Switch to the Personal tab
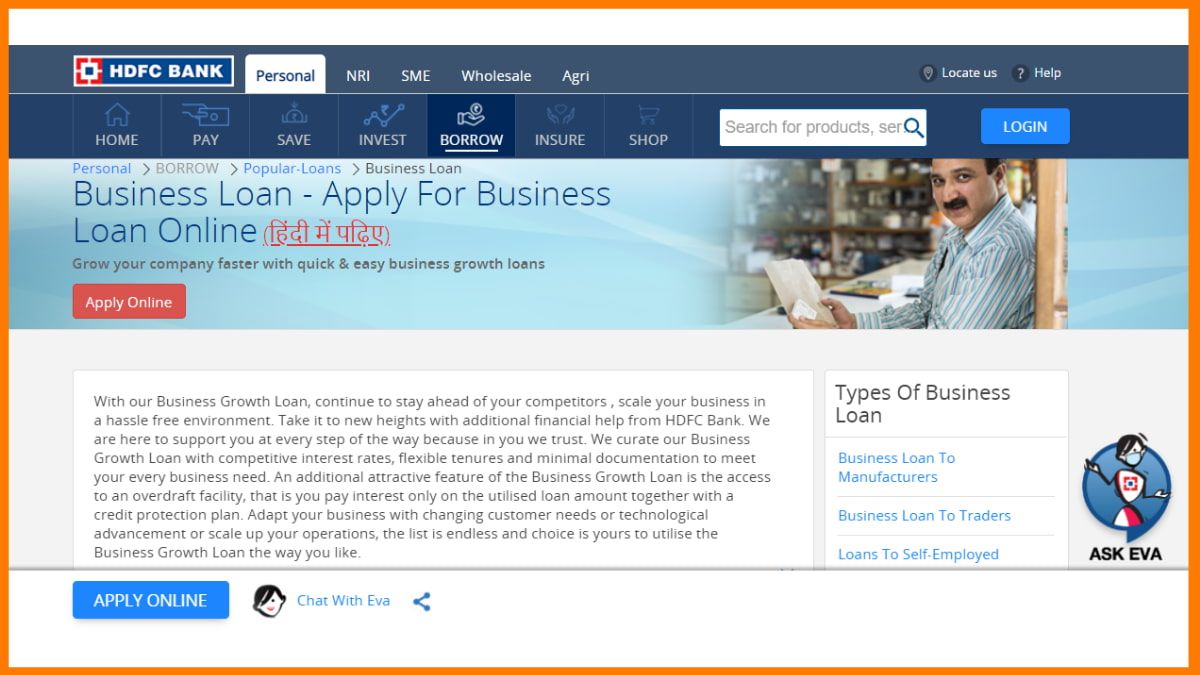1200x675 pixels. [285, 75]
